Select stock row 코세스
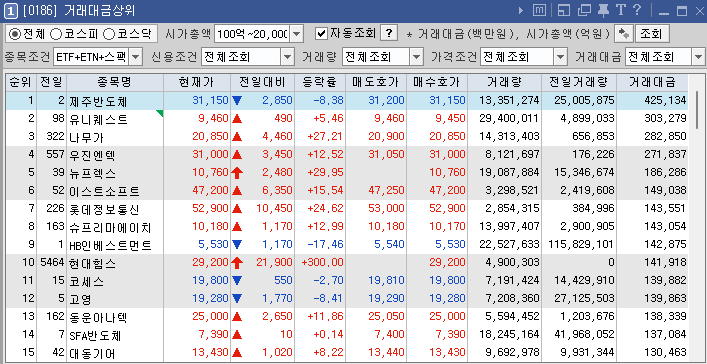The width and height of the screenshot is (707, 364). click(347, 281)
